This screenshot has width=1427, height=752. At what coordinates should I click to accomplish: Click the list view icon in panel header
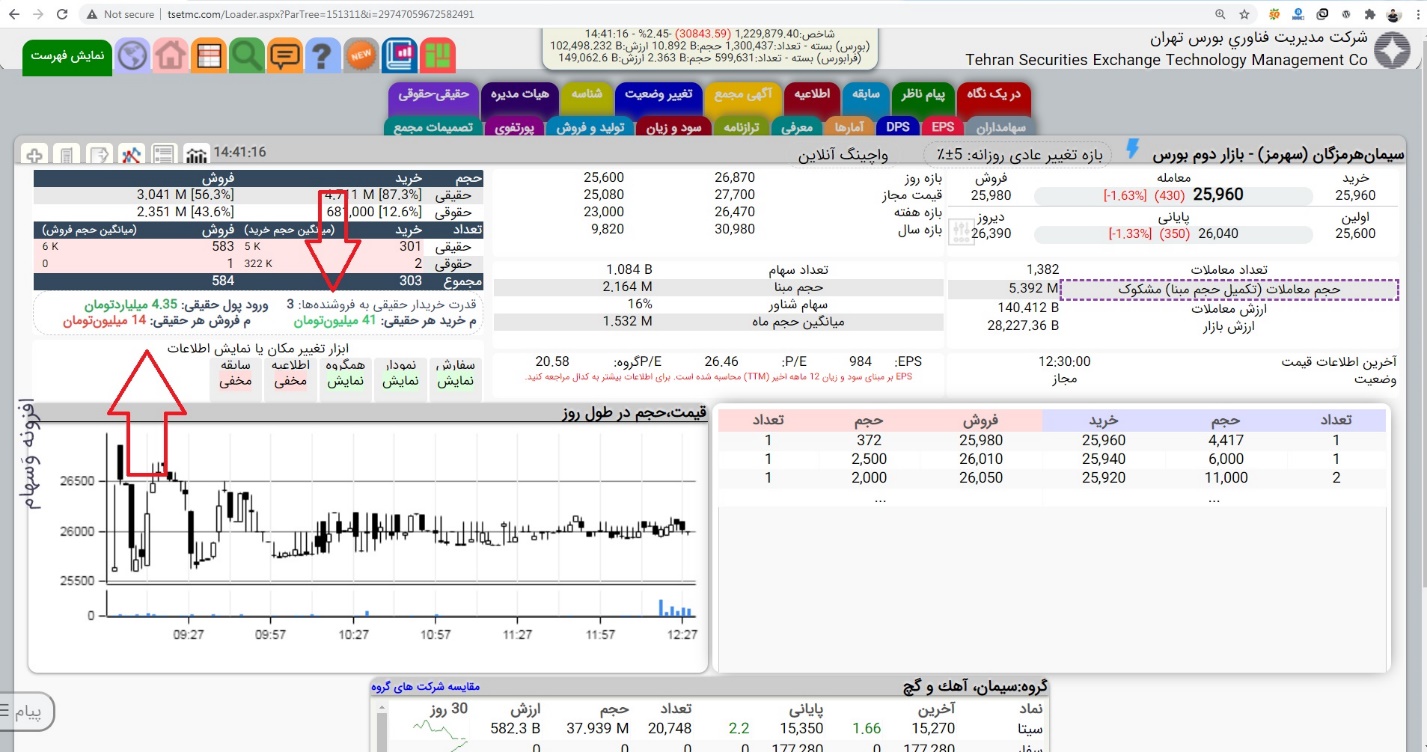[163, 155]
